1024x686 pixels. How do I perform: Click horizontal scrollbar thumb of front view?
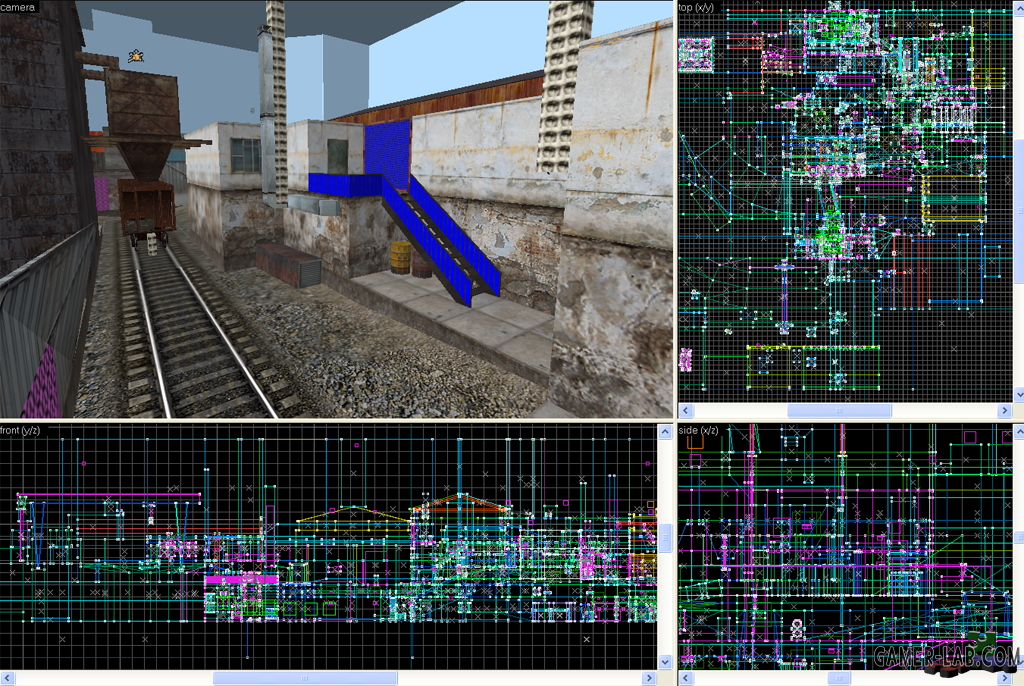[x=305, y=678]
